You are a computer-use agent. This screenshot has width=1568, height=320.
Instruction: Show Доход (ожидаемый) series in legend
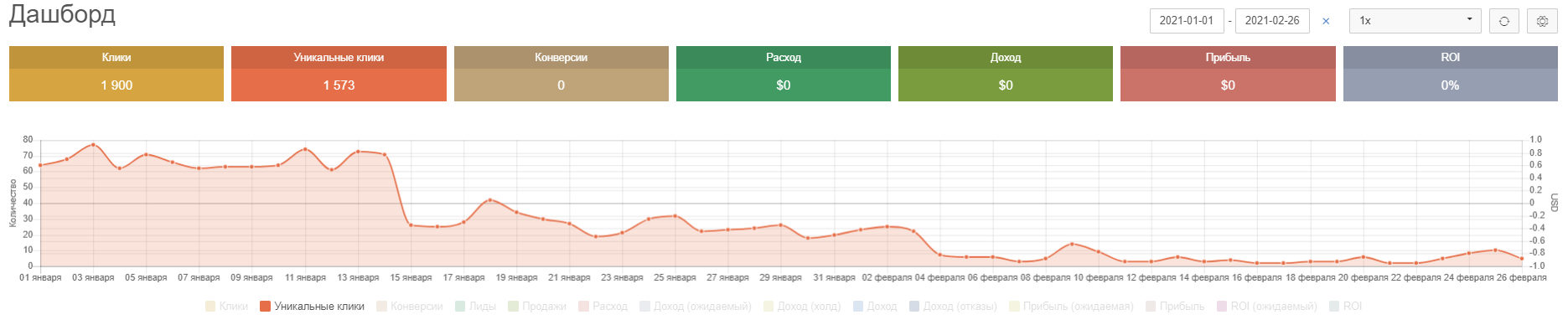click(696, 307)
